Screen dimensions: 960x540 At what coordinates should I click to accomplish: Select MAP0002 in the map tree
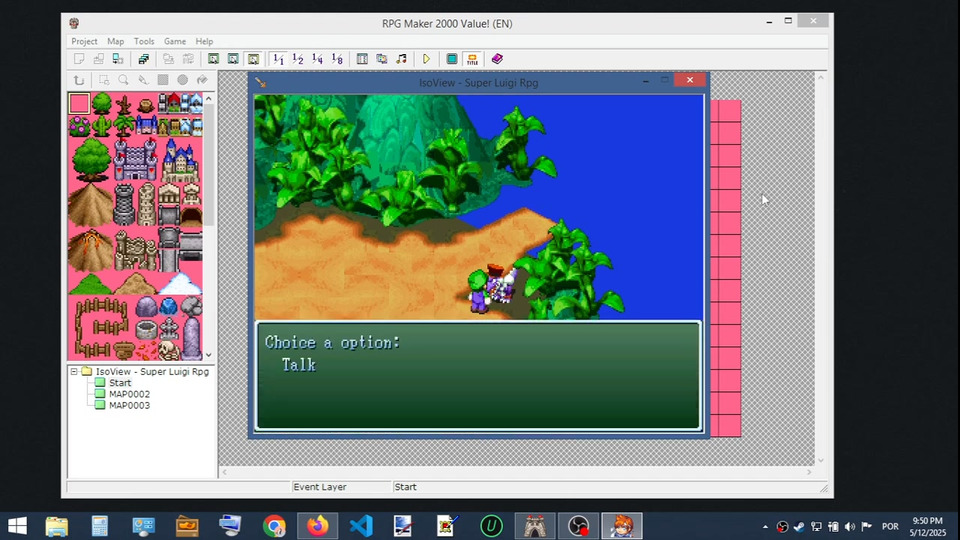tap(129, 394)
